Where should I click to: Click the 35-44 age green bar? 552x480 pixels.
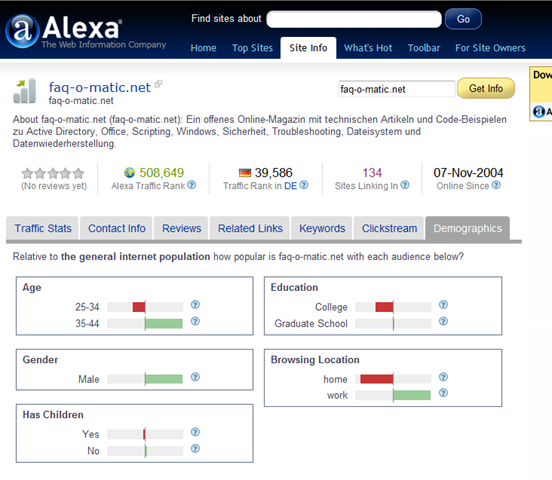[x=164, y=323]
